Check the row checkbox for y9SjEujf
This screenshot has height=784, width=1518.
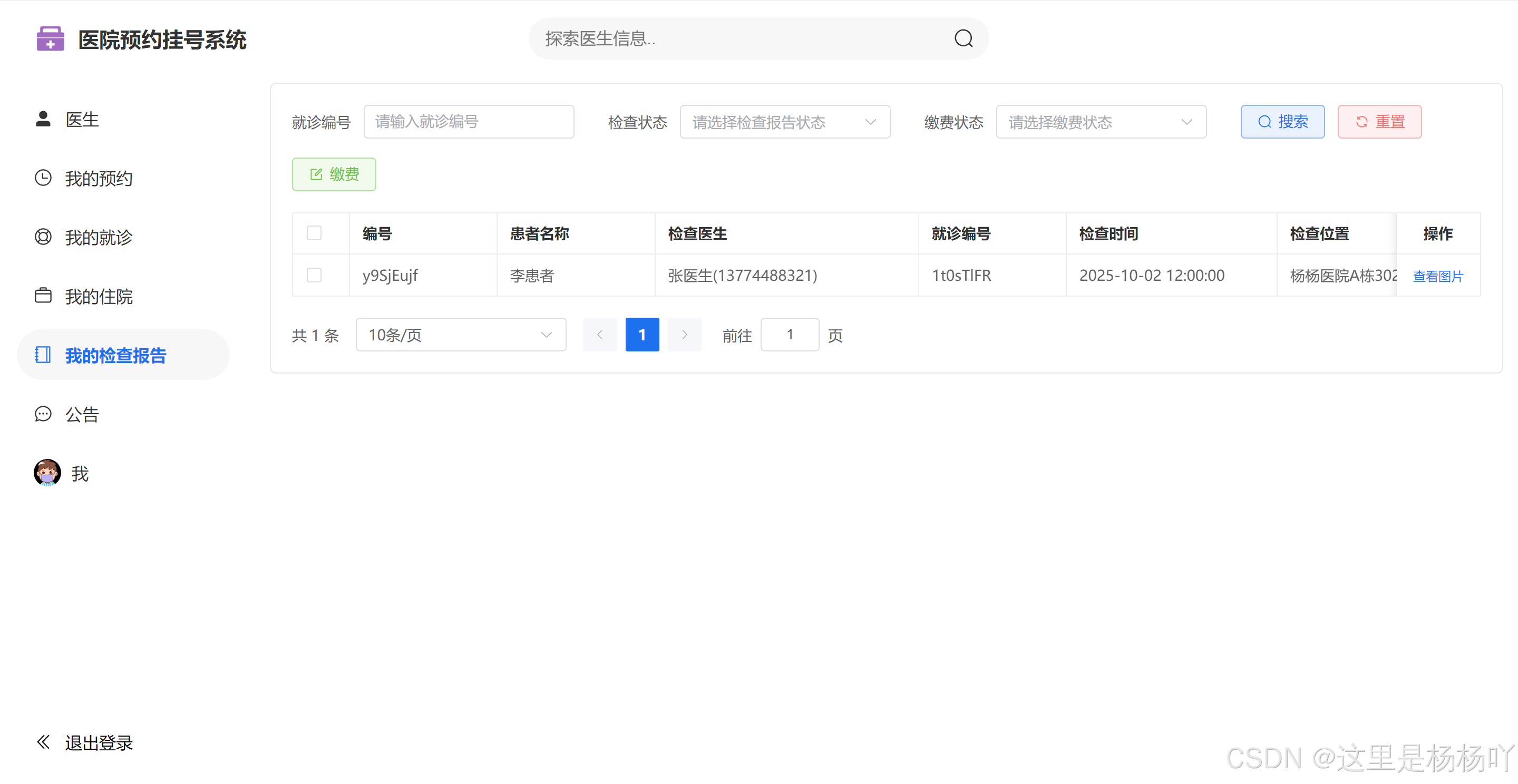tap(314, 275)
